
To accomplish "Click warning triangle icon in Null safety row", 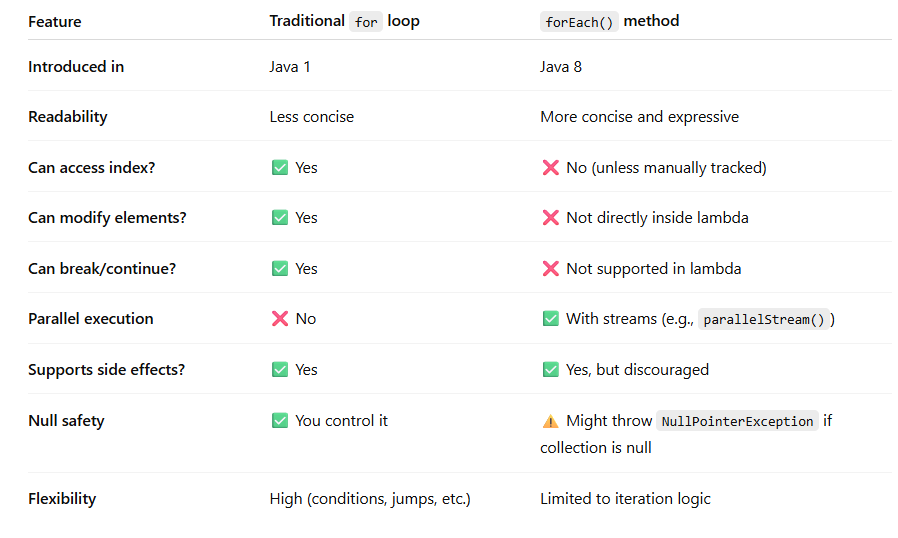I will pyautogui.click(x=550, y=421).
